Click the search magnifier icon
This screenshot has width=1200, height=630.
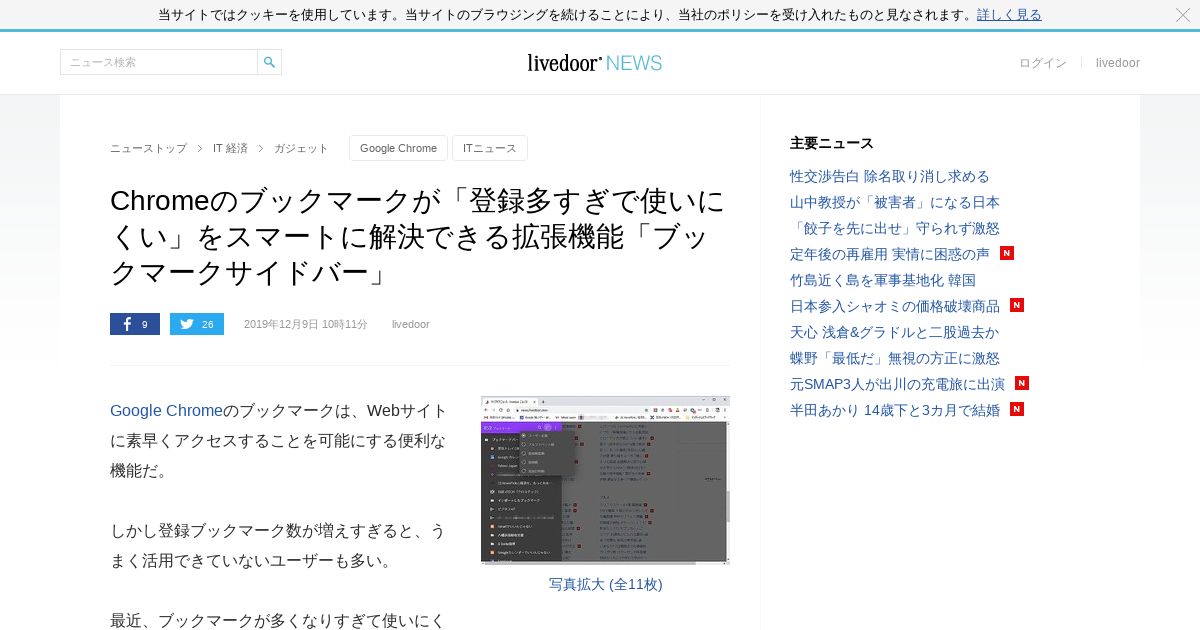[269, 62]
